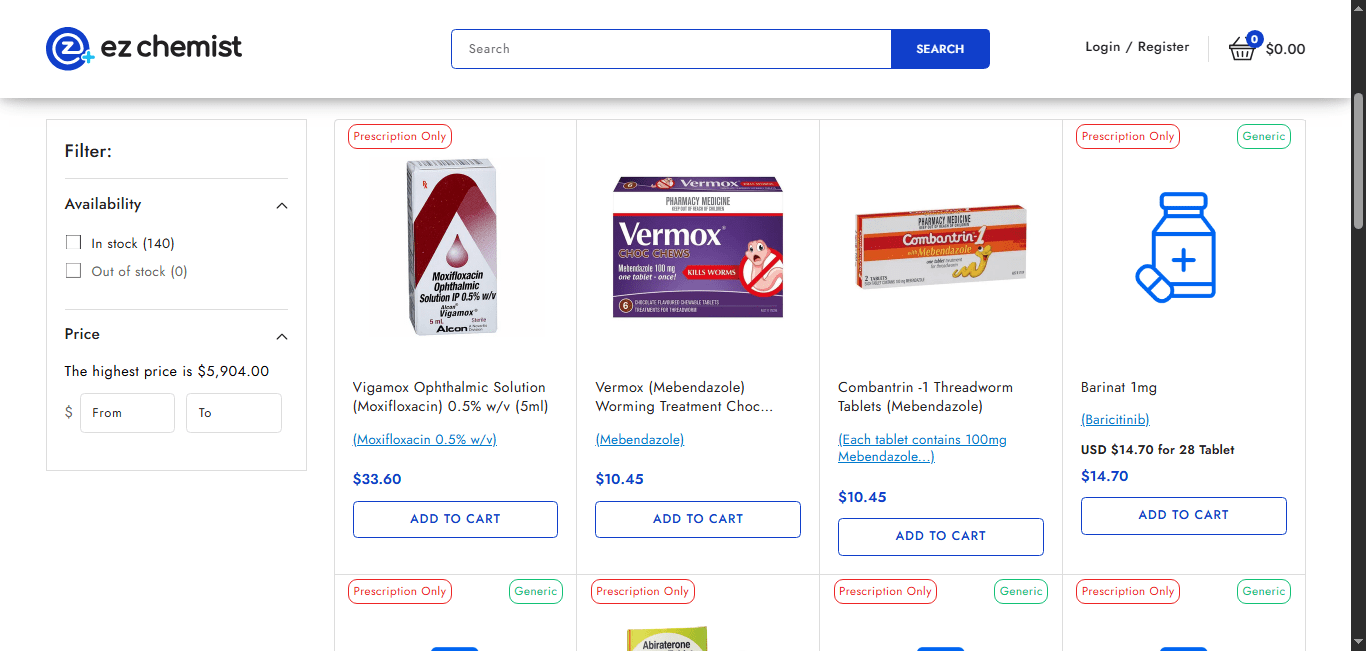
Task: Collapse the Price filter section
Action: tap(282, 336)
